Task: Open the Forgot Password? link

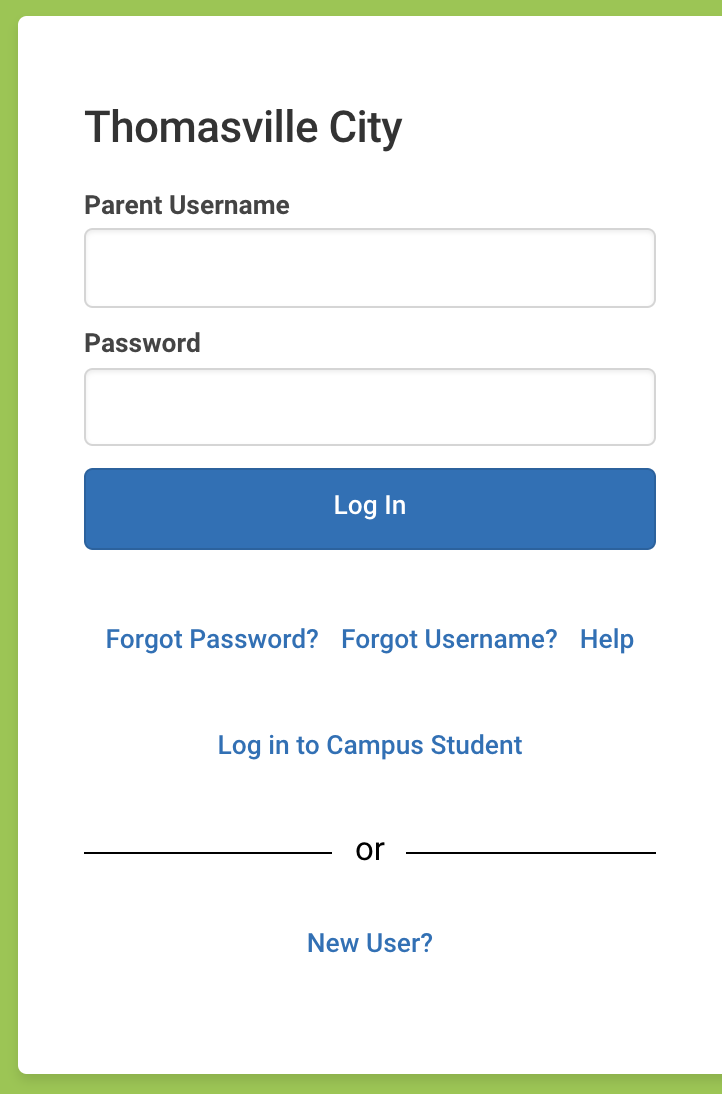Action: click(x=212, y=639)
